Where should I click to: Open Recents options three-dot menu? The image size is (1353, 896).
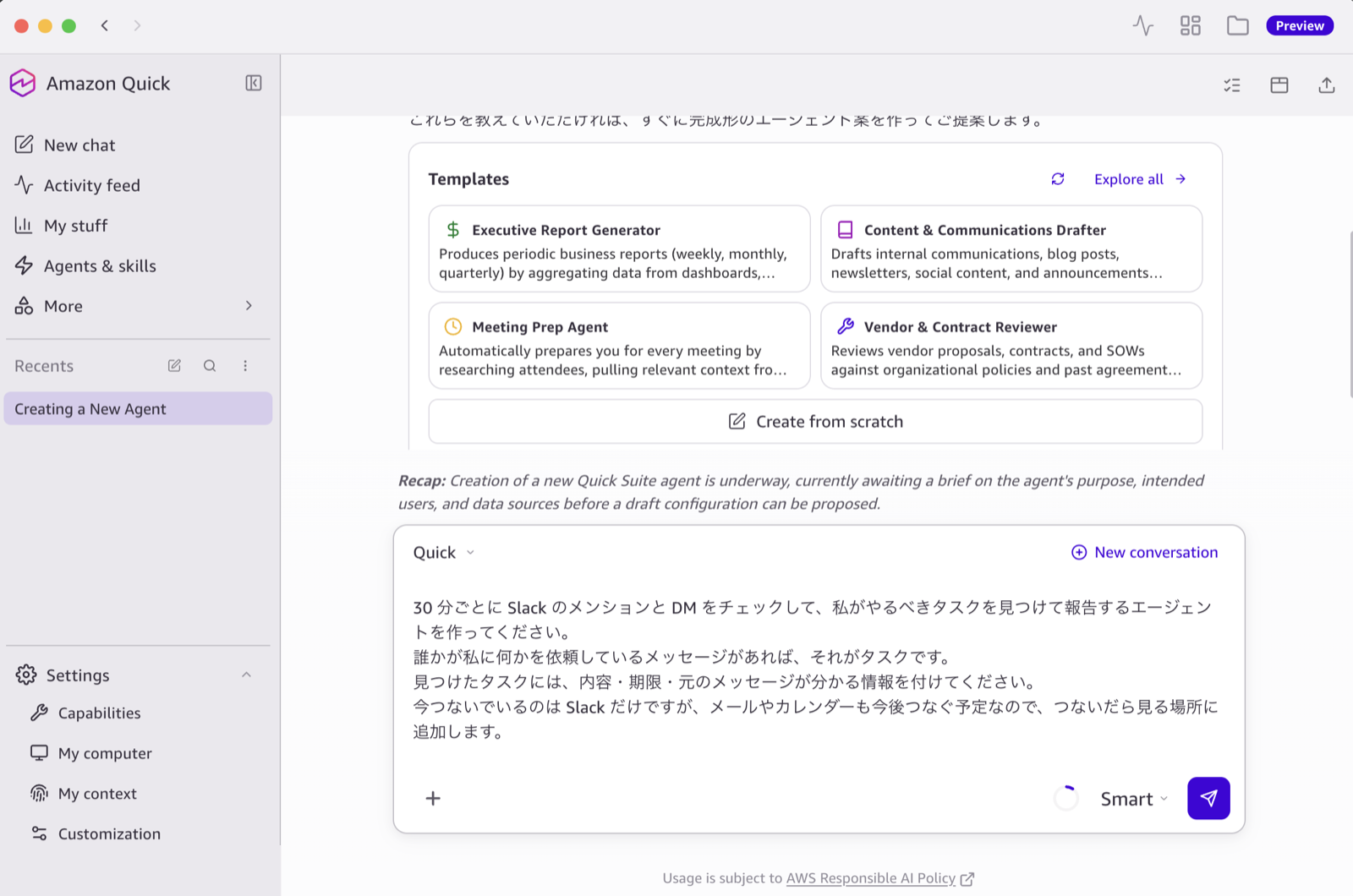tap(245, 366)
